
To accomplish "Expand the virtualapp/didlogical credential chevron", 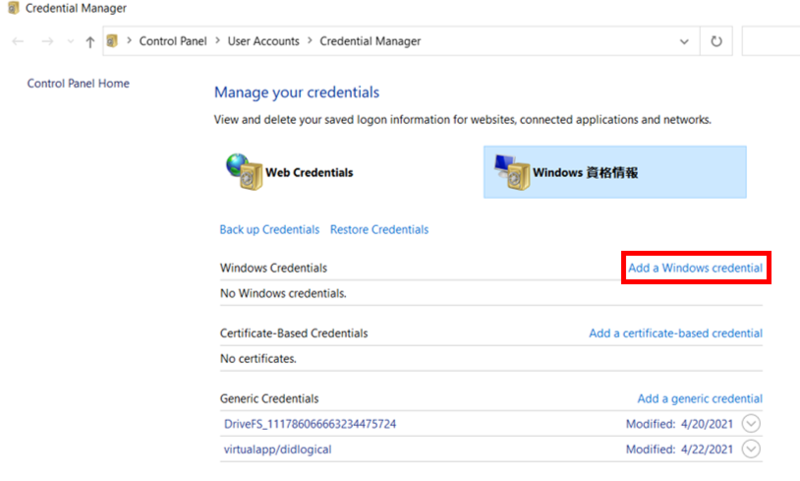I will pyautogui.click(x=751, y=449).
